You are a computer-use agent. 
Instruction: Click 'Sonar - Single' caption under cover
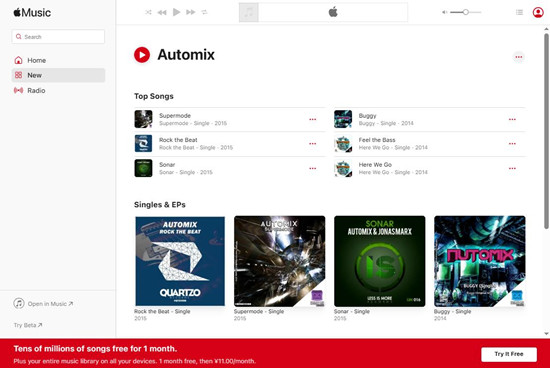pyautogui.click(x=352, y=311)
